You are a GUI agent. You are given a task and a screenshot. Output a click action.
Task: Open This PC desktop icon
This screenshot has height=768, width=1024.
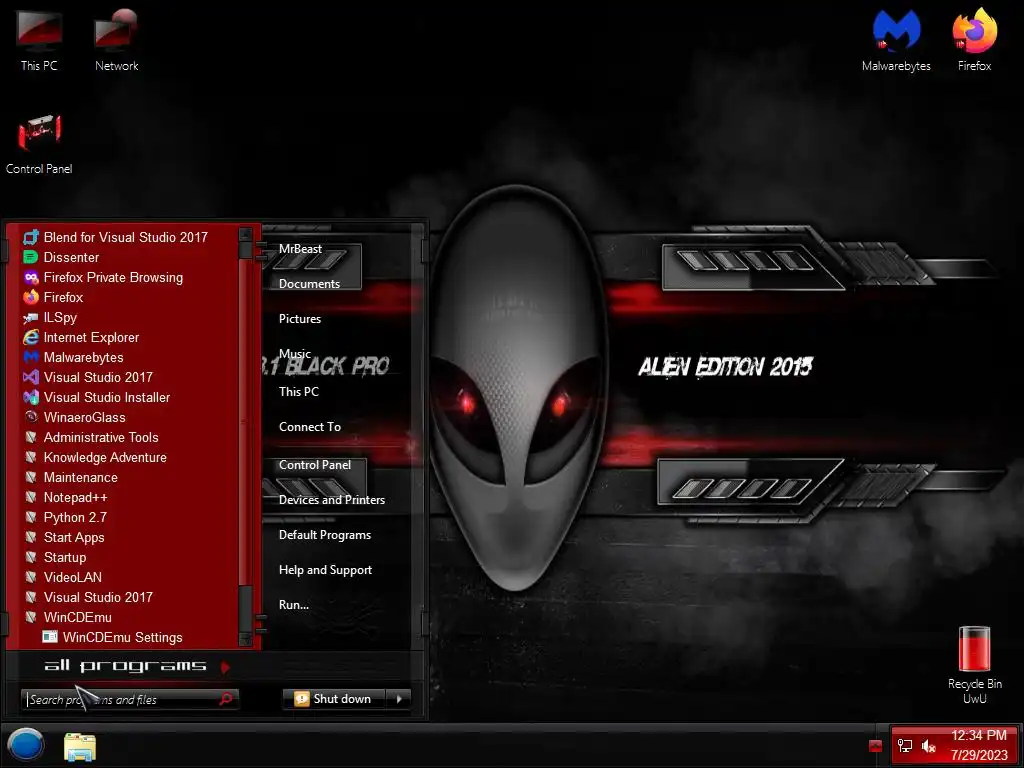[39, 40]
